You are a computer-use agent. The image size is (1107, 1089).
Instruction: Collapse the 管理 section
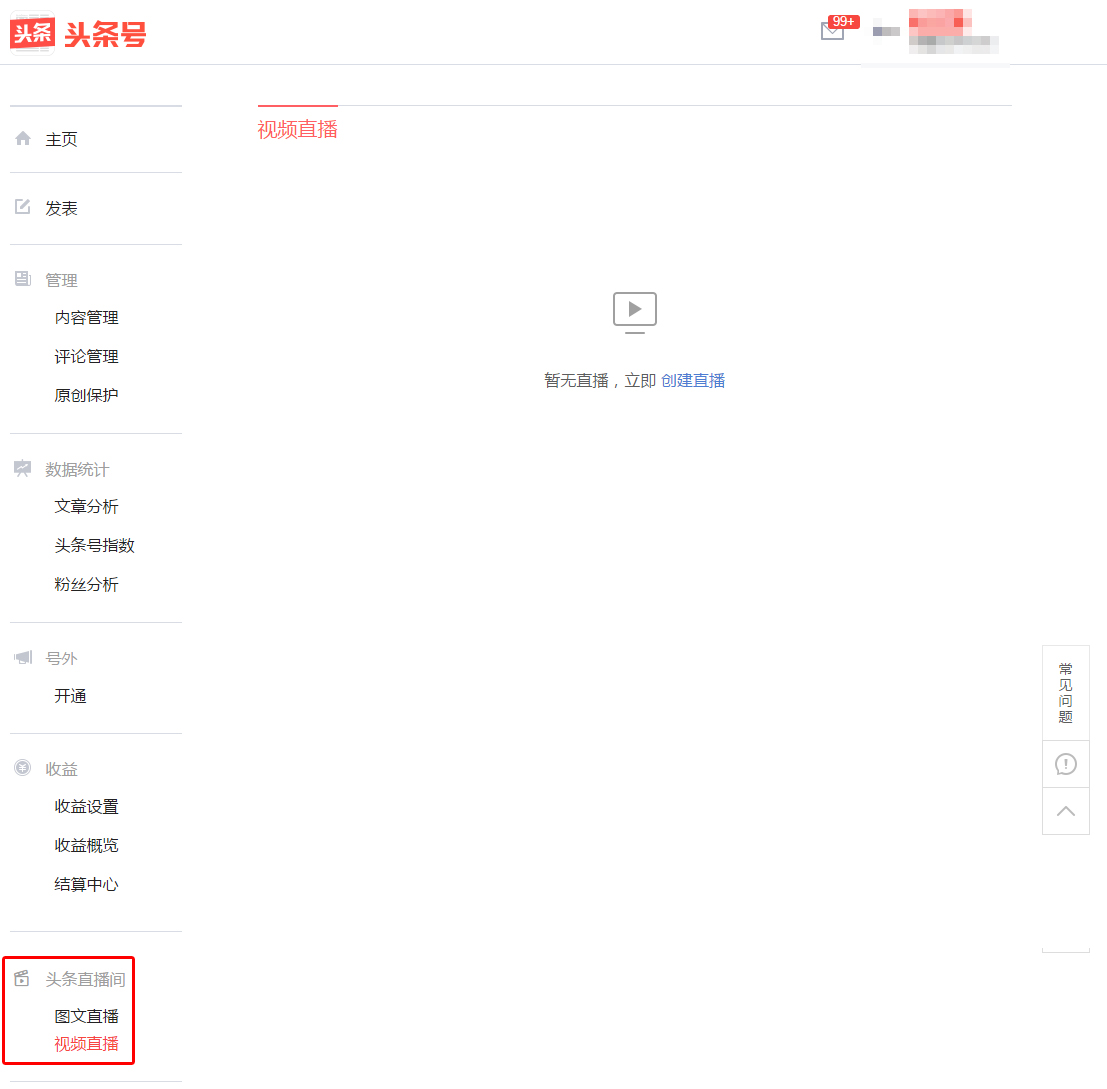61,279
